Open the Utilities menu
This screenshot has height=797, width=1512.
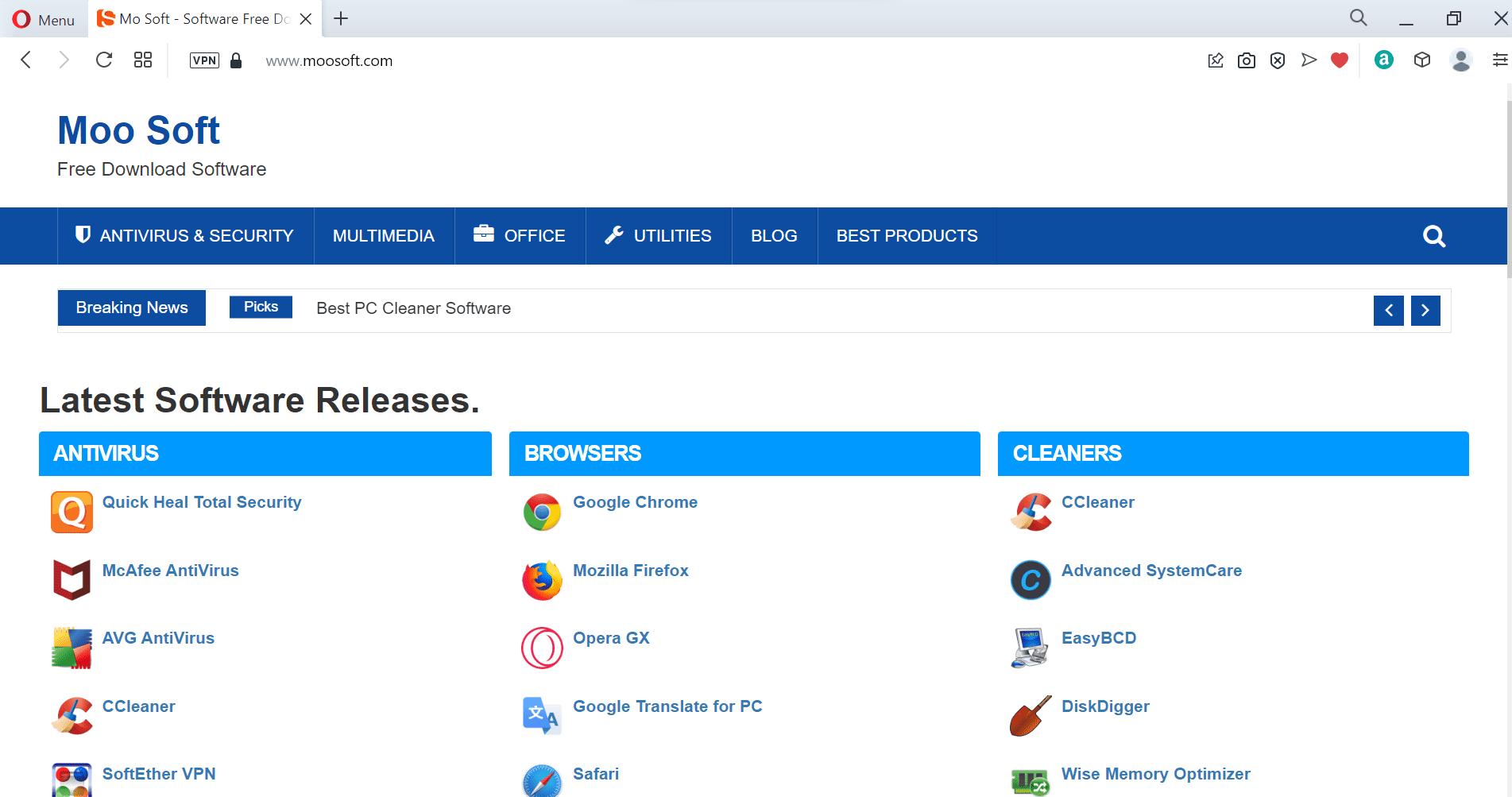[659, 236]
